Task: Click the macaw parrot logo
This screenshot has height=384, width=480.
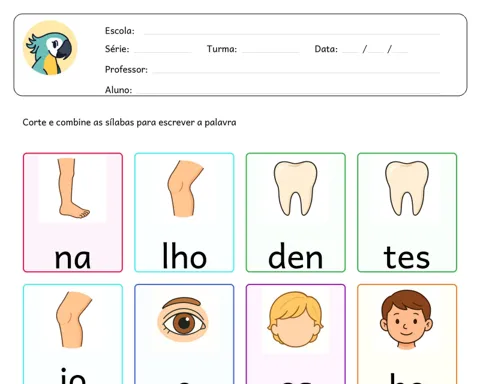Action: (x=50, y=48)
